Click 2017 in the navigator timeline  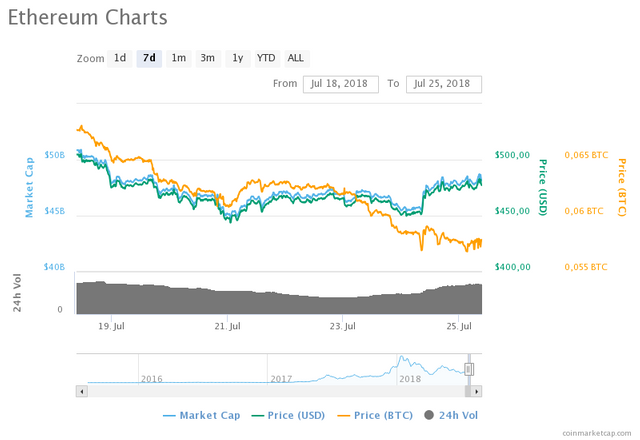[280, 379]
